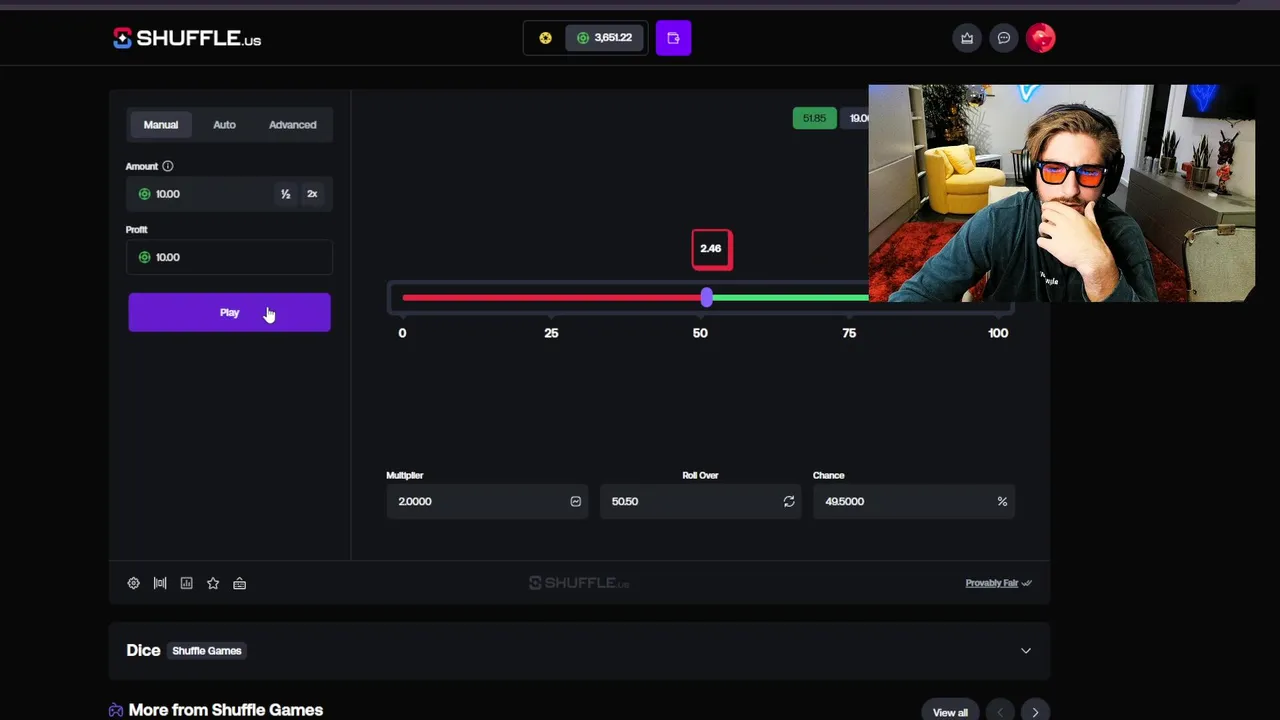The height and width of the screenshot is (720, 1280).
Task: Open the red user avatar menu
Action: 1041,38
